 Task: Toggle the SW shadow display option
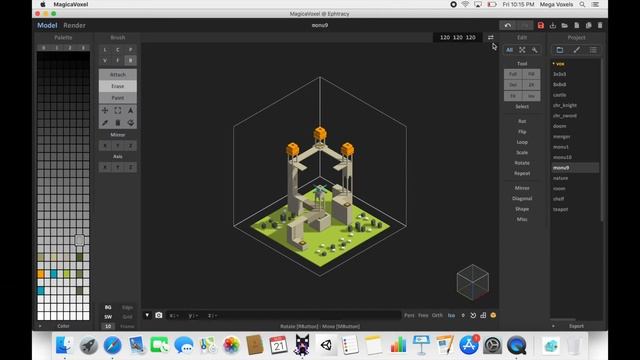coord(108,317)
